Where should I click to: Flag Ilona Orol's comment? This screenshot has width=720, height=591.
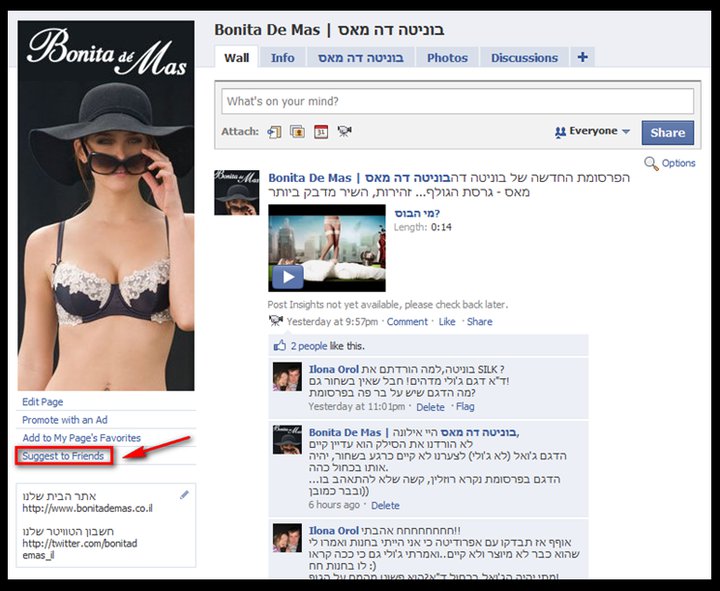(x=465, y=406)
